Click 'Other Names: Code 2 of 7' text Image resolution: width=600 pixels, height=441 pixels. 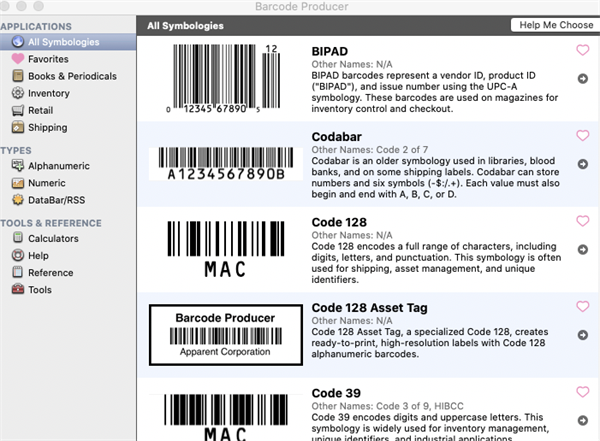pyautogui.click(x=370, y=150)
